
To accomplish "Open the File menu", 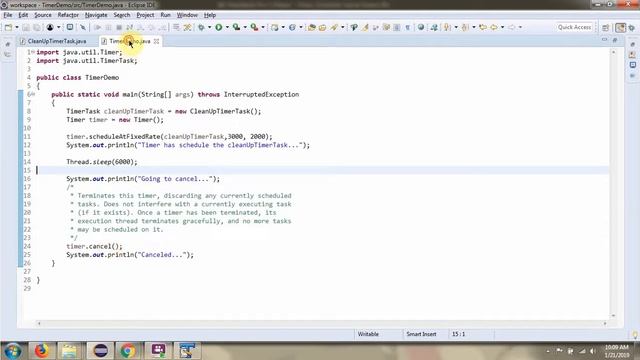I will 8,15.
